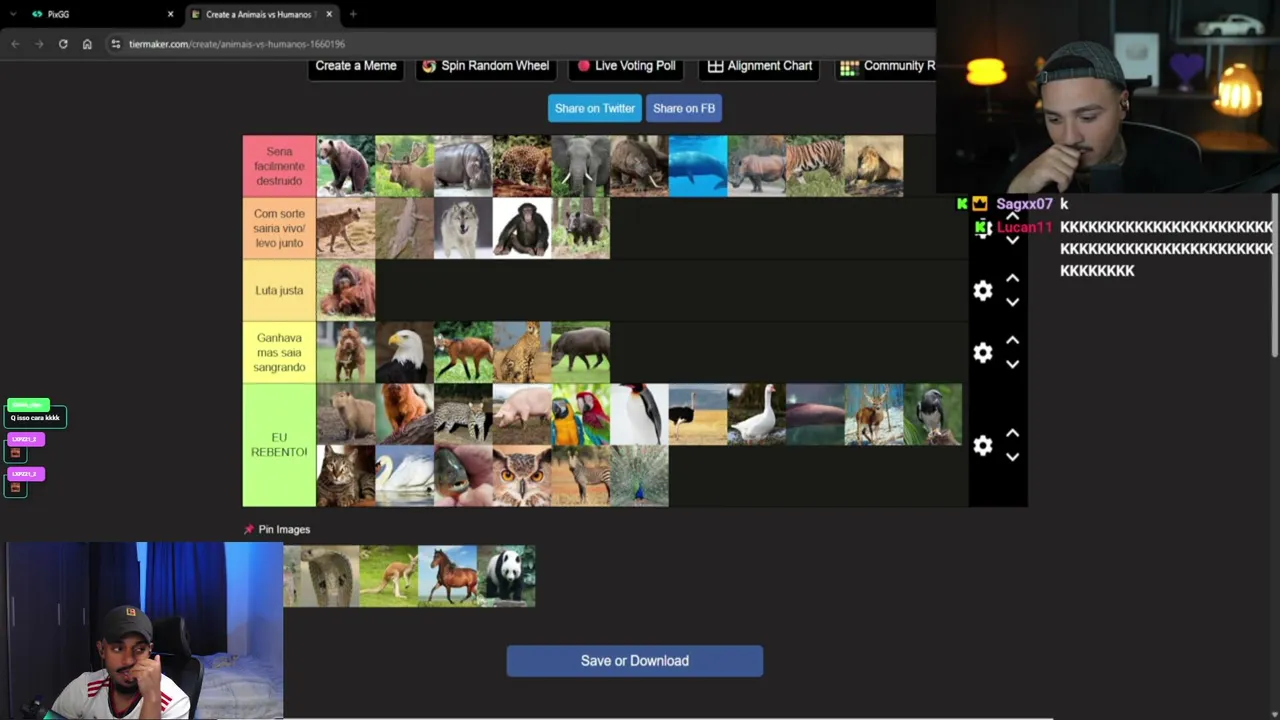The height and width of the screenshot is (720, 1280).
Task: Open a new browser tab
Action: pos(353,14)
